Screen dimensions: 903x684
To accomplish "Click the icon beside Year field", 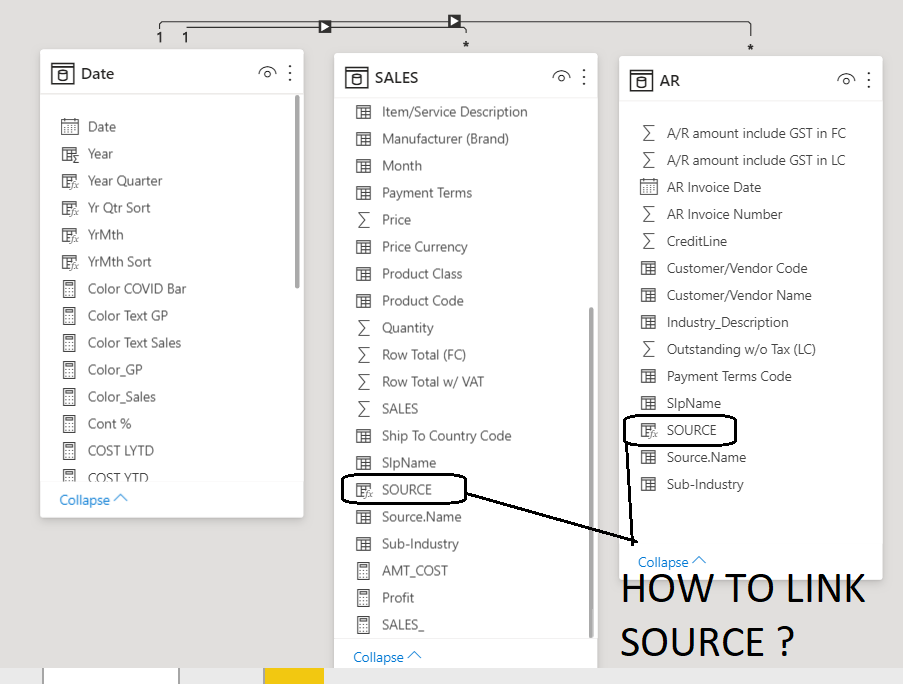I will coord(70,154).
